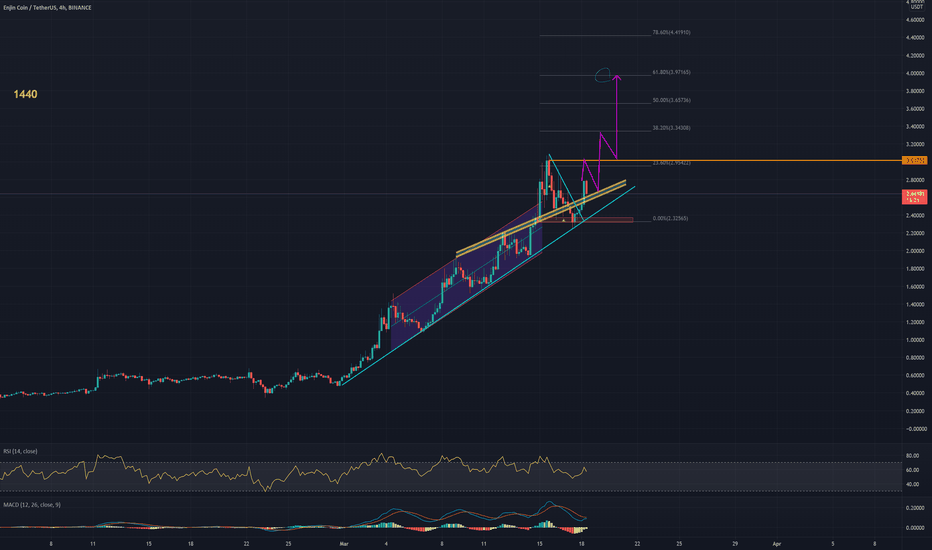Click the 0.00%(2.32565) Fibonacci label

(x=670, y=218)
